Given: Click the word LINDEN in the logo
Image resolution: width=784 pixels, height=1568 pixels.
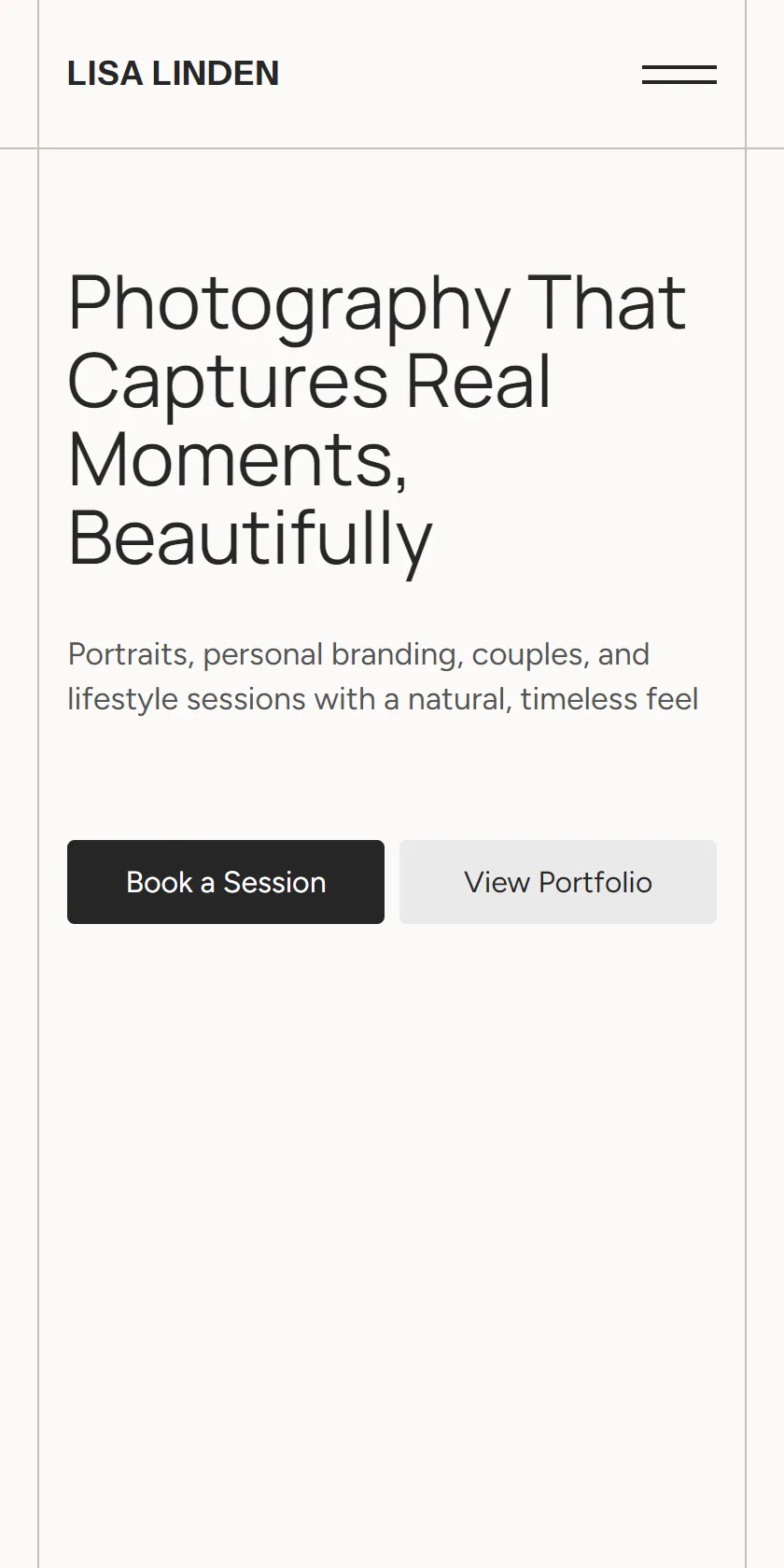Looking at the screenshot, I should (216, 74).
